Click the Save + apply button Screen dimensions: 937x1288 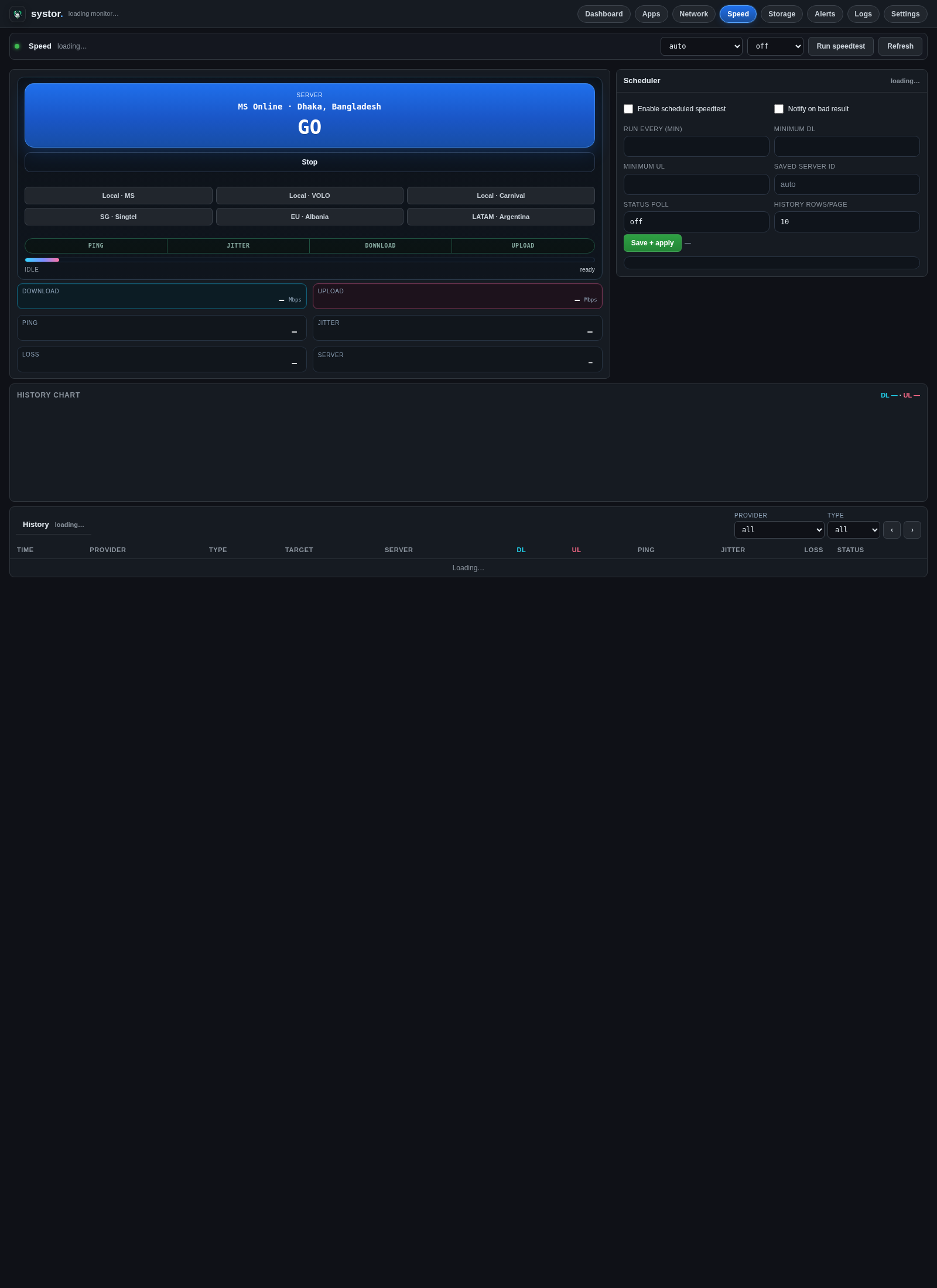tap(652, 243)
